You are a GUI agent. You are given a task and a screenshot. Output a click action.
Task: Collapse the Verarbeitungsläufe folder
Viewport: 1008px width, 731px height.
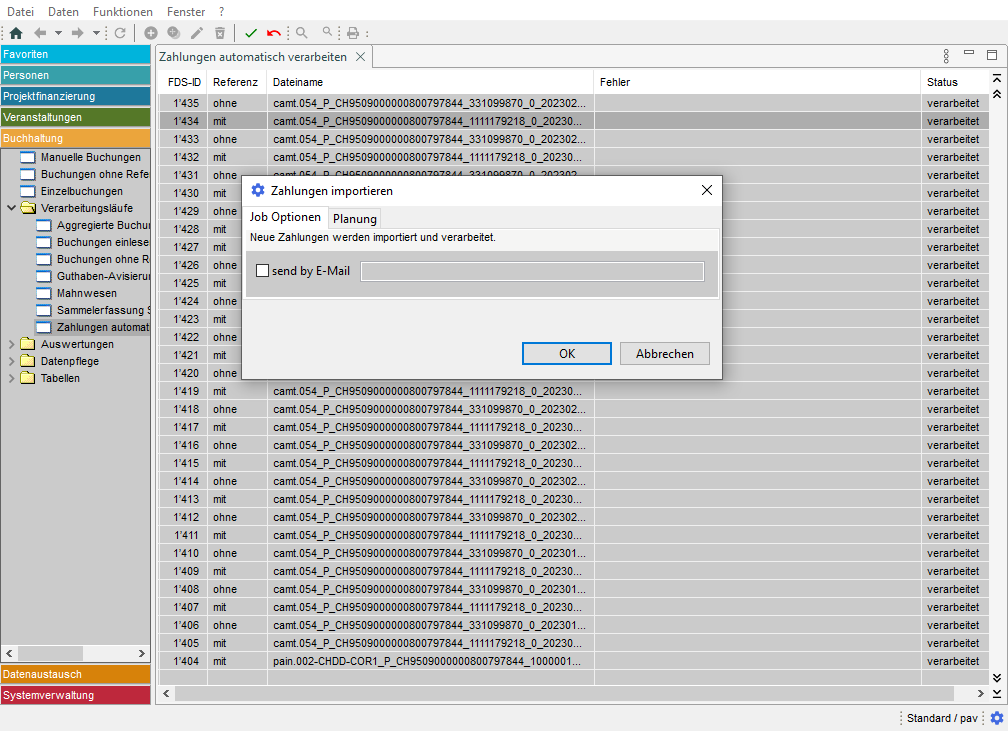pos(12,208)
